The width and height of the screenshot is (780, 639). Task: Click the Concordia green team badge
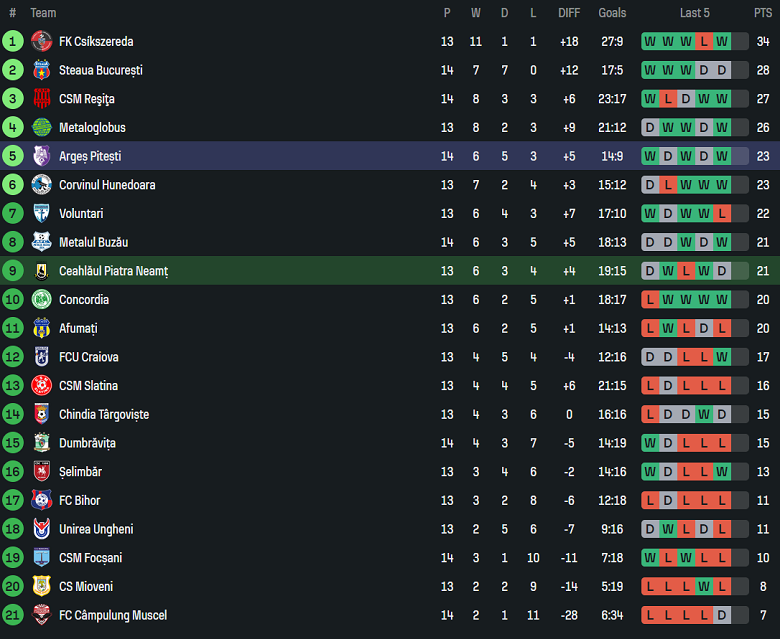[x=41, y=299]
